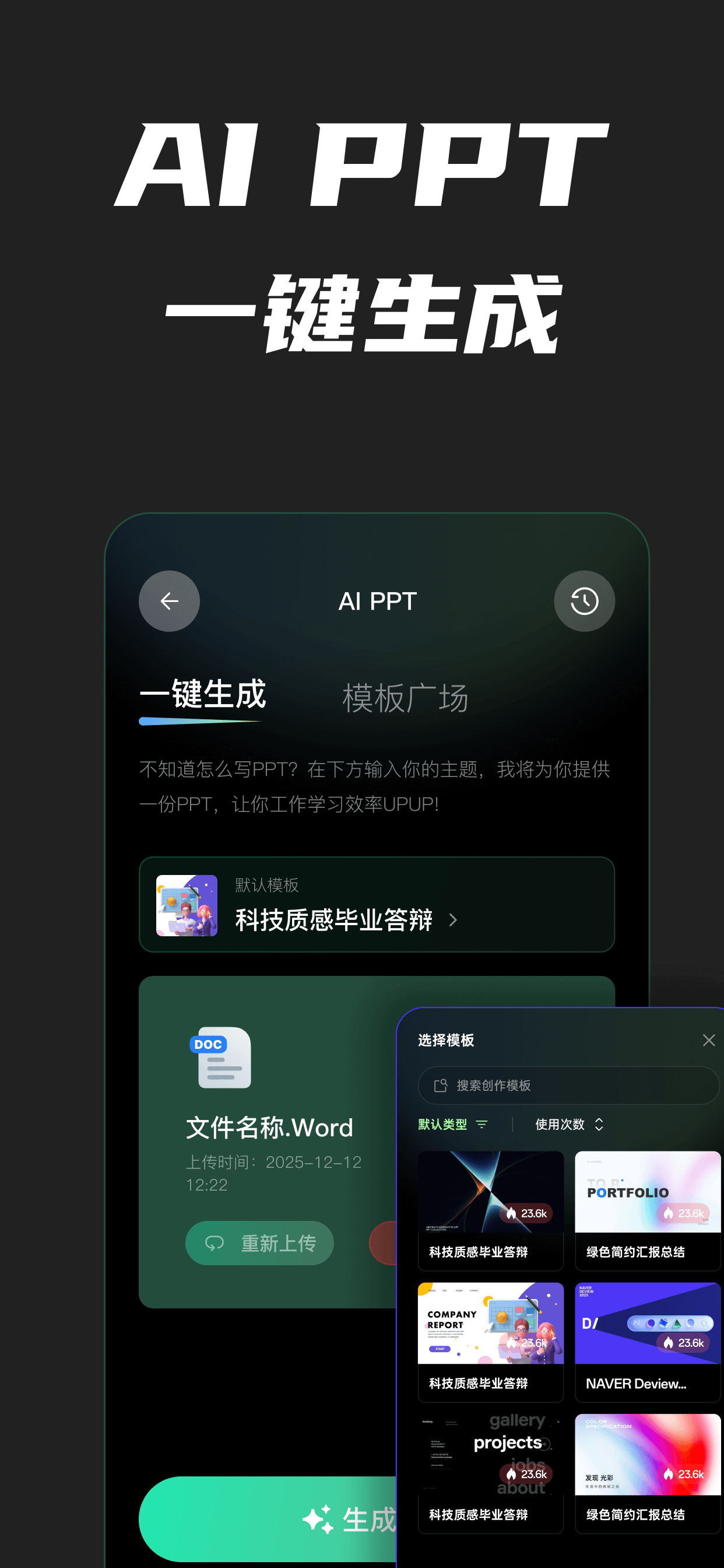Open the history clock icon

pyautogui.click(x=584, y=601)
